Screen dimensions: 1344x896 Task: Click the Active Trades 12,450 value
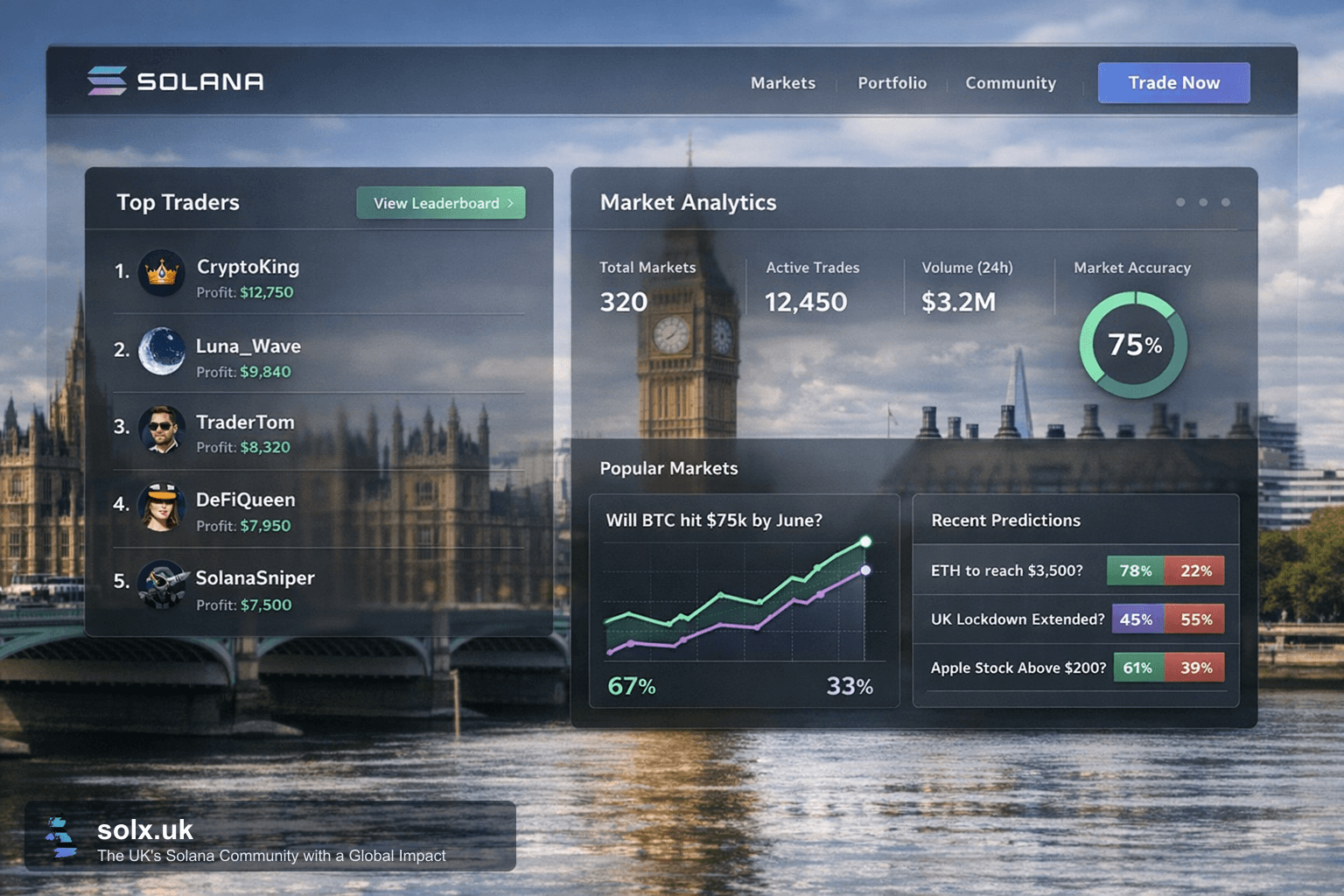(806, 302)
